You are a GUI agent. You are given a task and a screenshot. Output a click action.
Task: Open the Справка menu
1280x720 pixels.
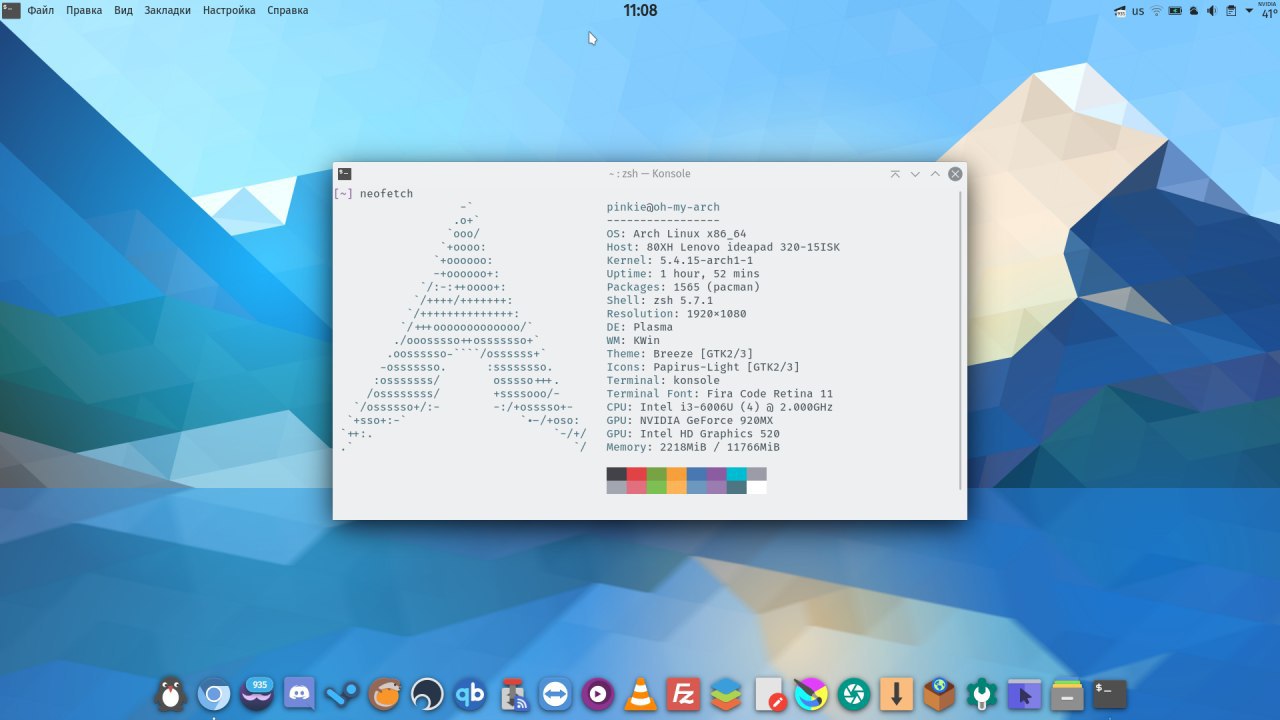[288, 10]
